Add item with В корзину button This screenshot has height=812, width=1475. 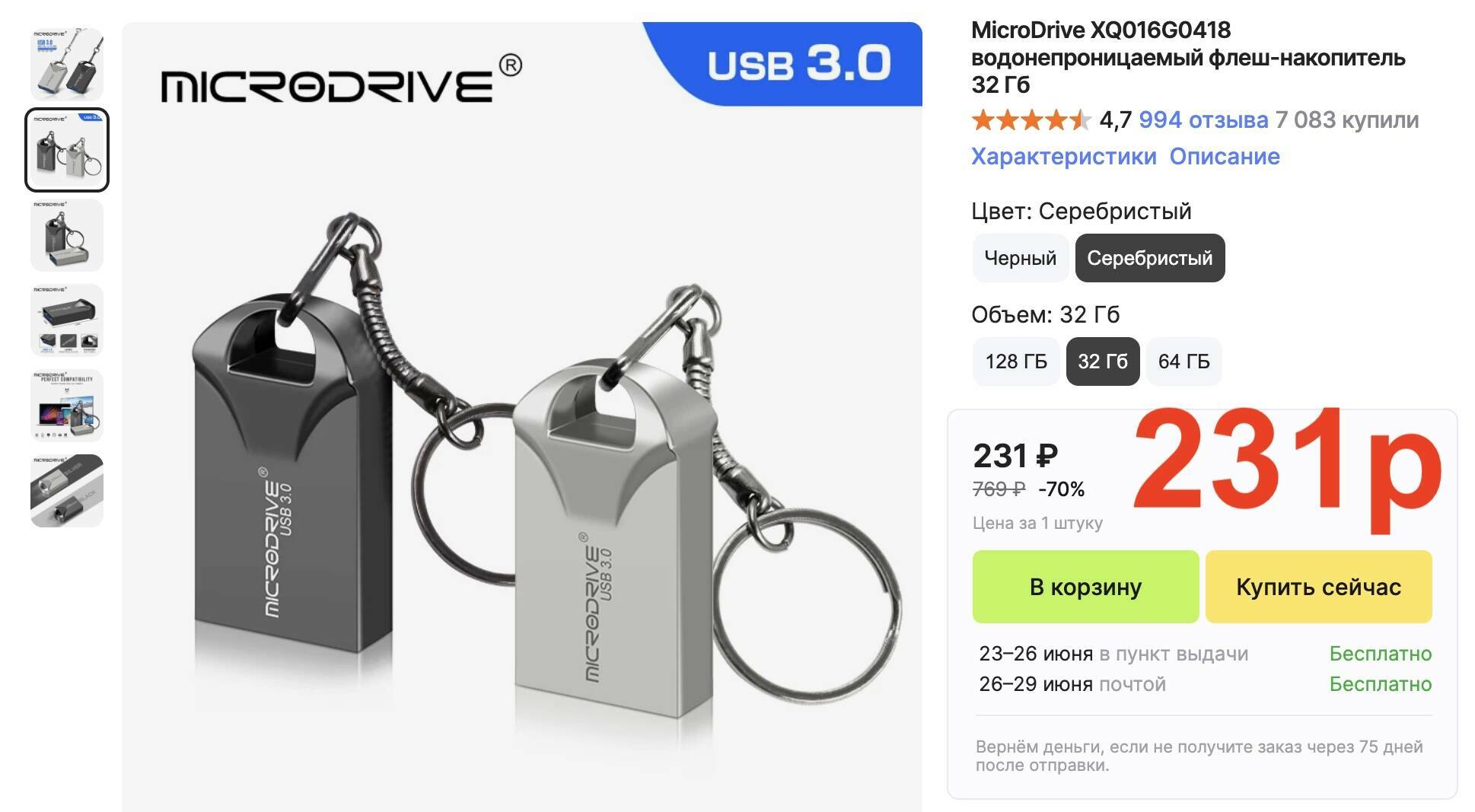pos(1085,587)
